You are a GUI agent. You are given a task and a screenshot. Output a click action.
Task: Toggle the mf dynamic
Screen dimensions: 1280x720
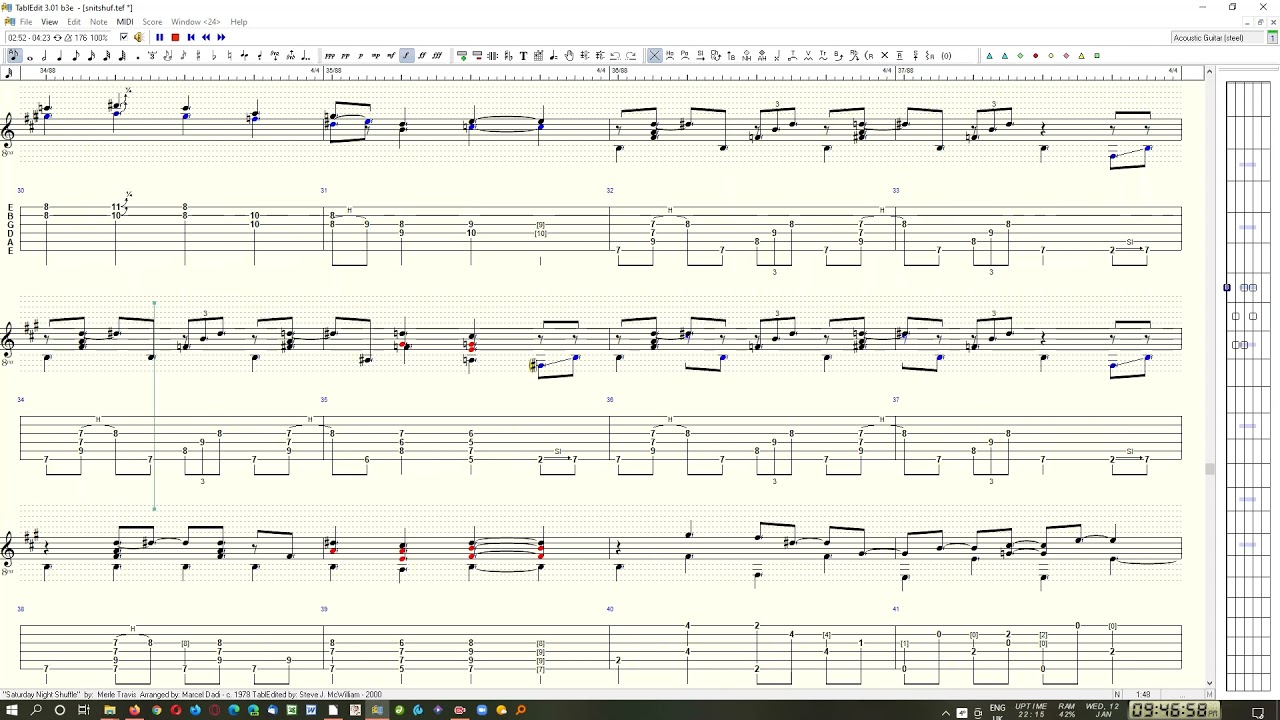tap(391, 56)
